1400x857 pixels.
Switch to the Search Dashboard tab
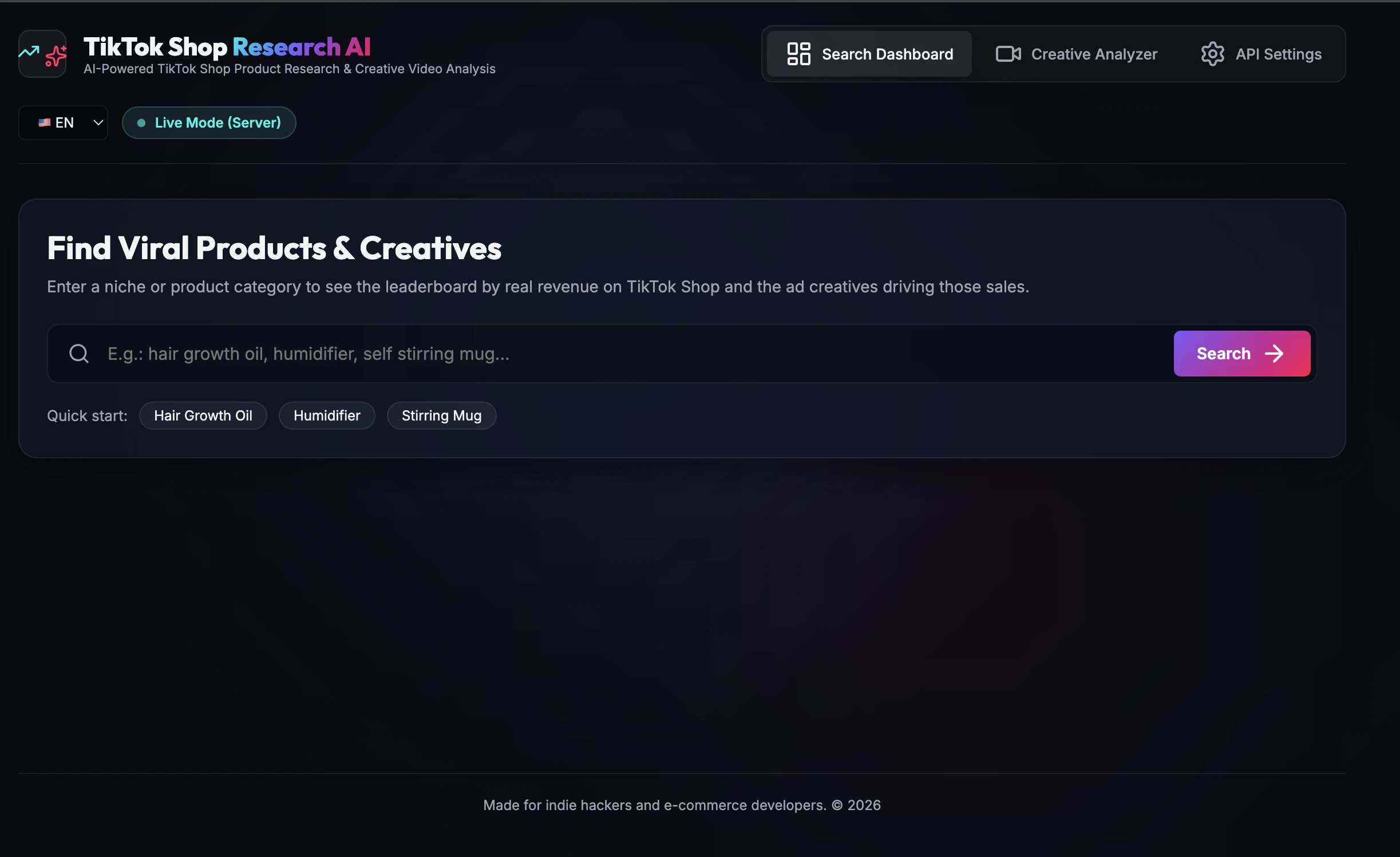click(869, 54)
